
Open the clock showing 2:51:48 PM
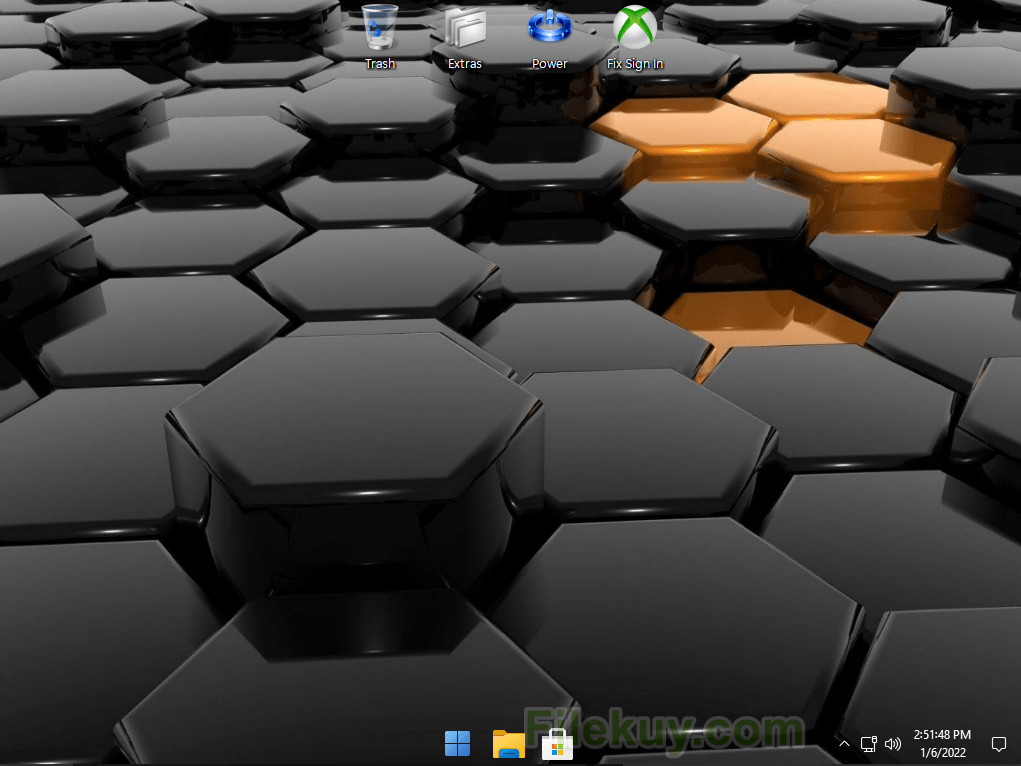(942, 735)
